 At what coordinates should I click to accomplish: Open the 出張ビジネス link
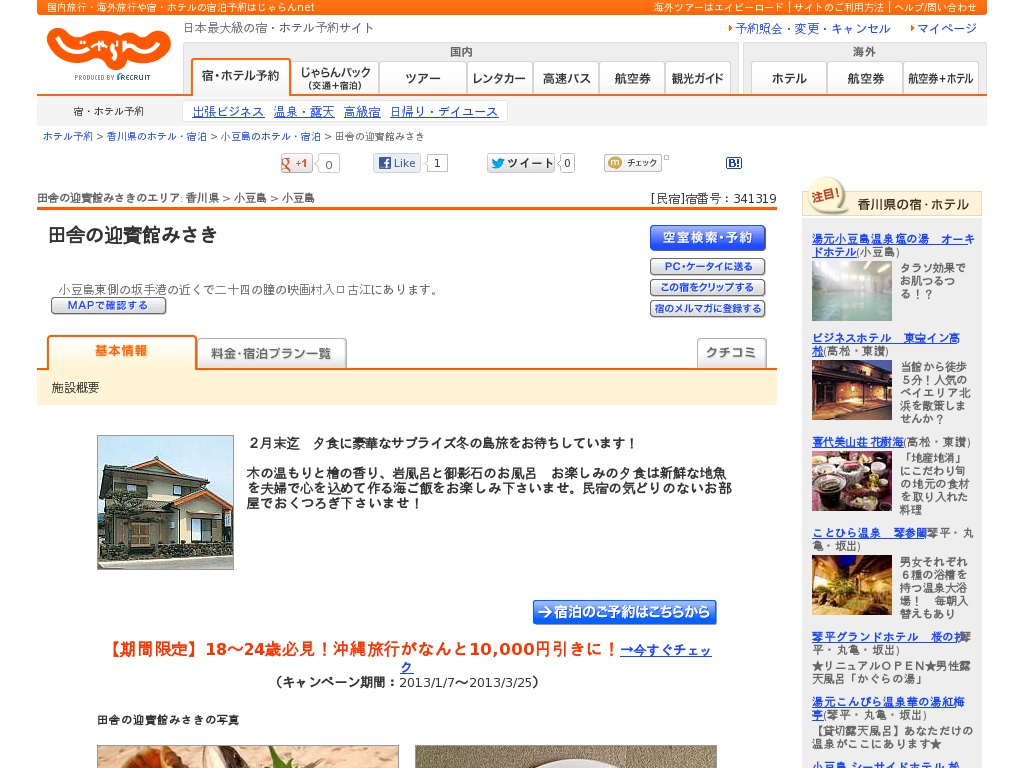[228, 112]
